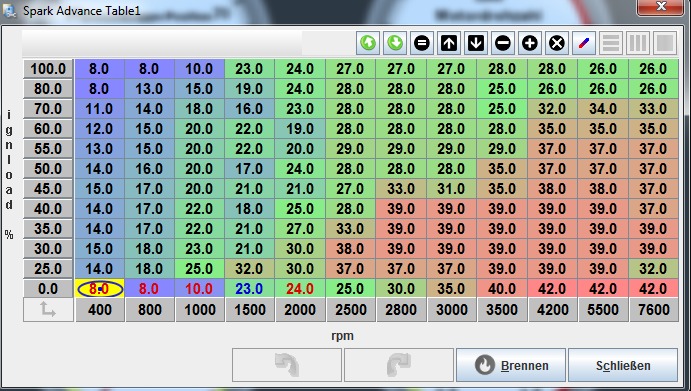The image size is (691, 391).
Task: Select the 16.0 cell at 70.0 load, 1500 rpm
Action: tap(249, 108)
